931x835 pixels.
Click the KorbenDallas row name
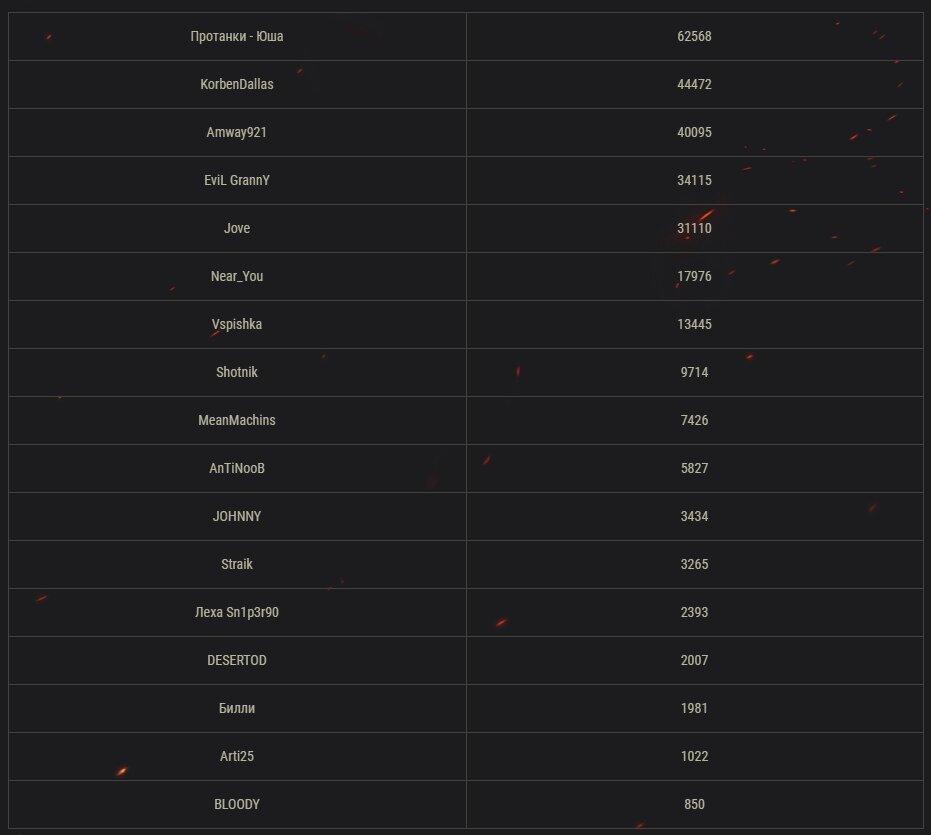237,84
